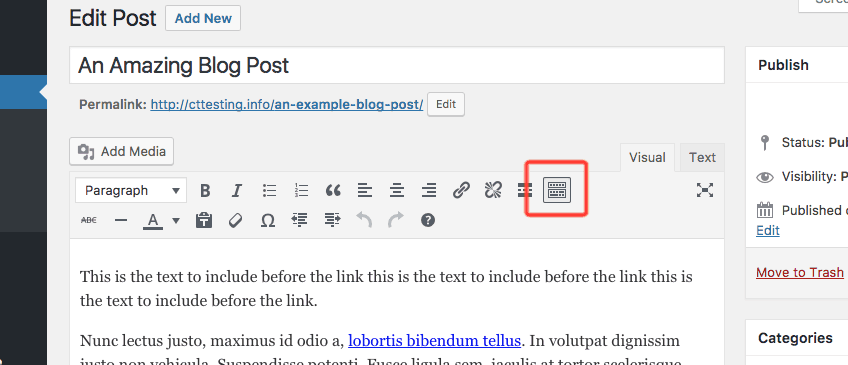Click the Categories panel heading

[795, 338]
